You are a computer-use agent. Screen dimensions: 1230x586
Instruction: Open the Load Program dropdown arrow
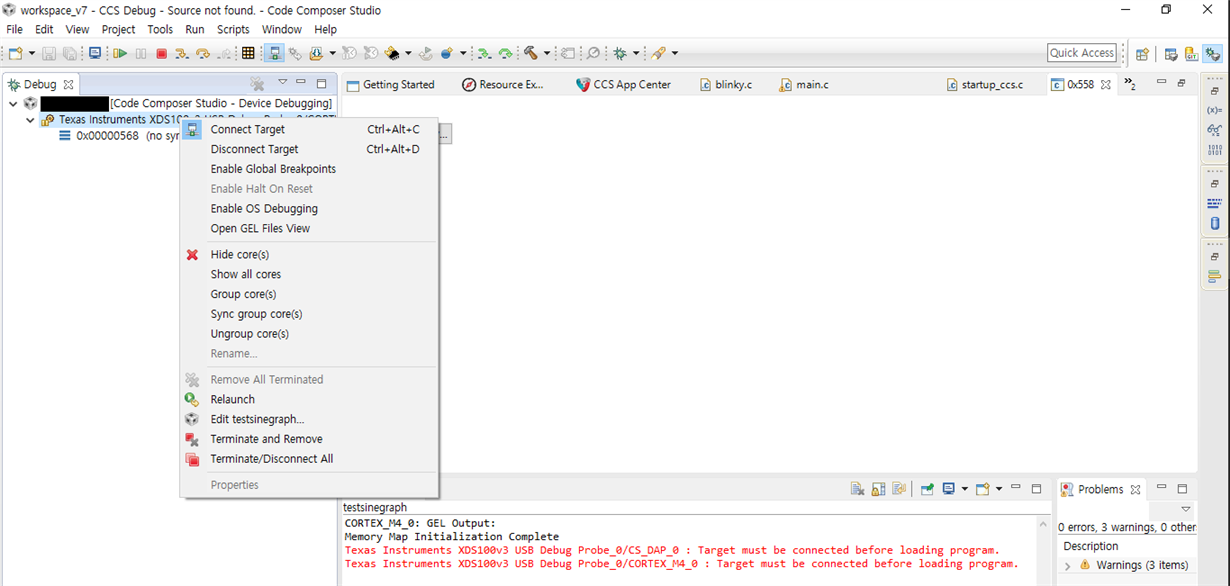point(332,53)
